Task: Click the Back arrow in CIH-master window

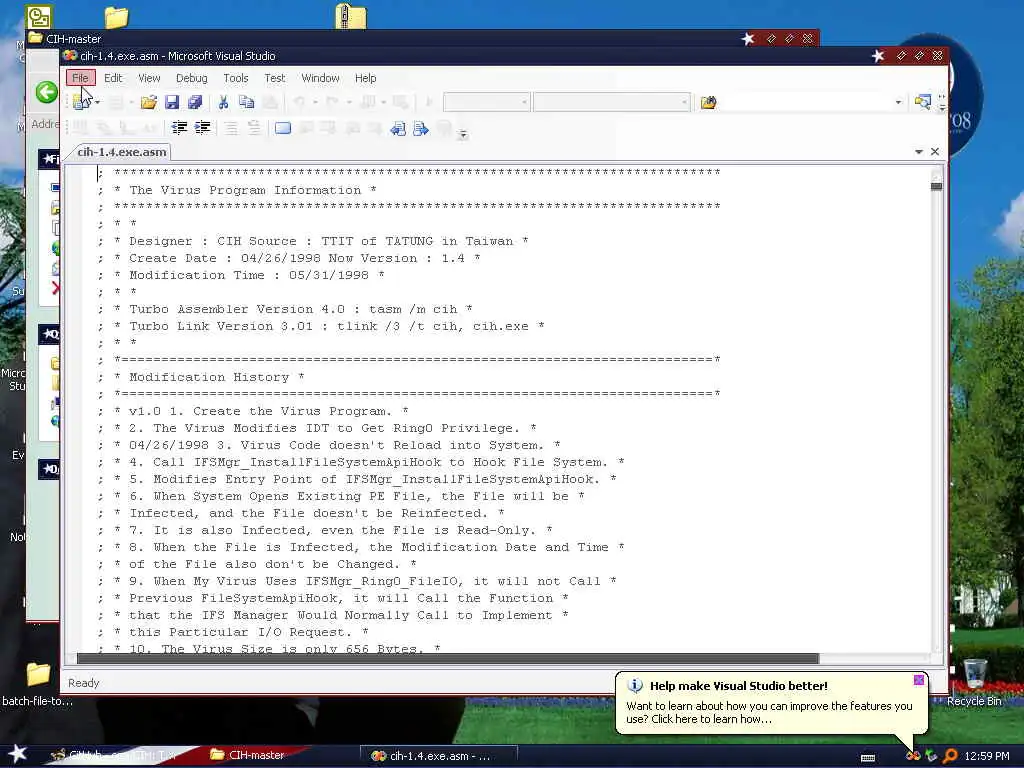Action: click(x=46, y=92)
